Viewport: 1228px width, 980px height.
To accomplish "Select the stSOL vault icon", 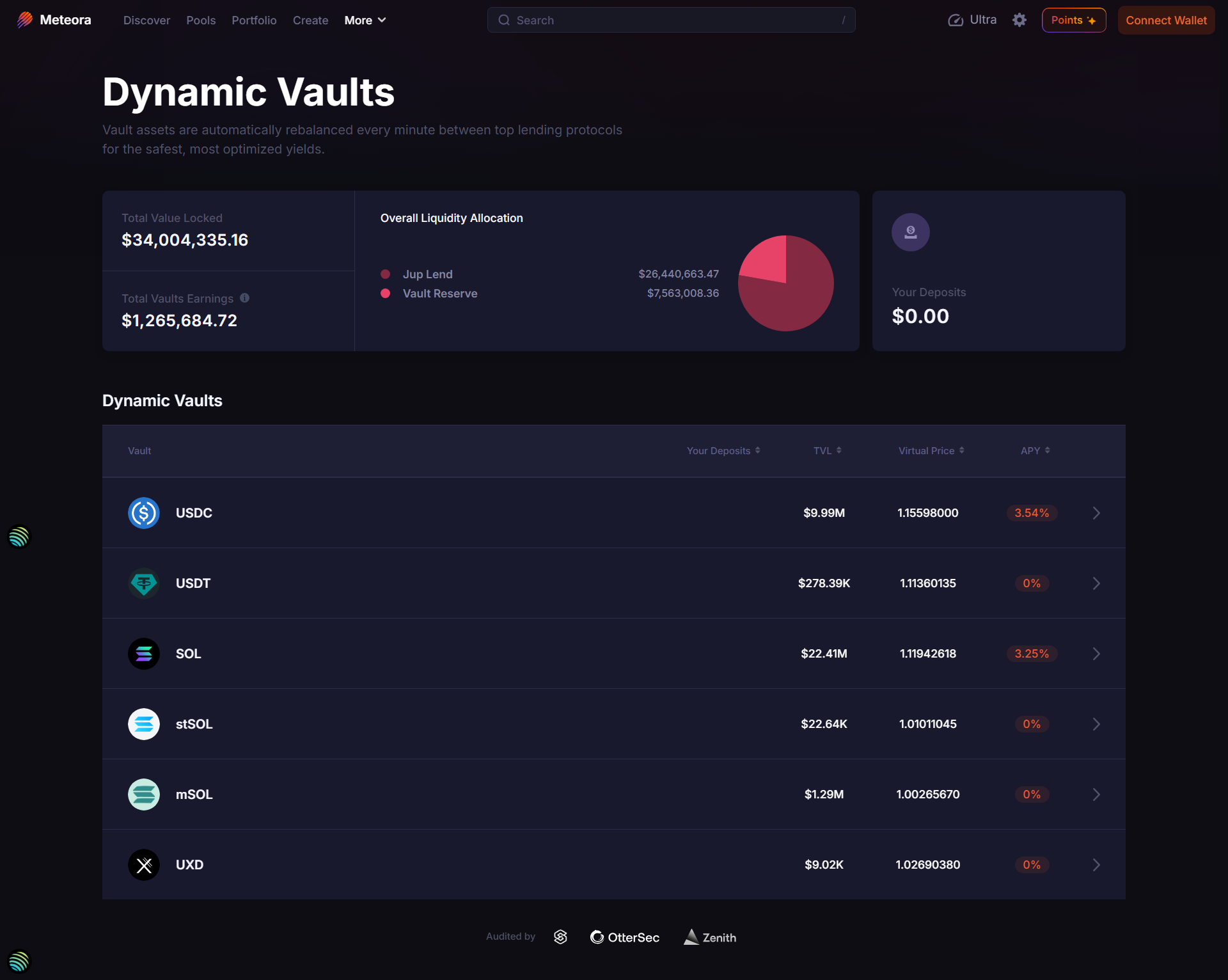I will 143,723.
